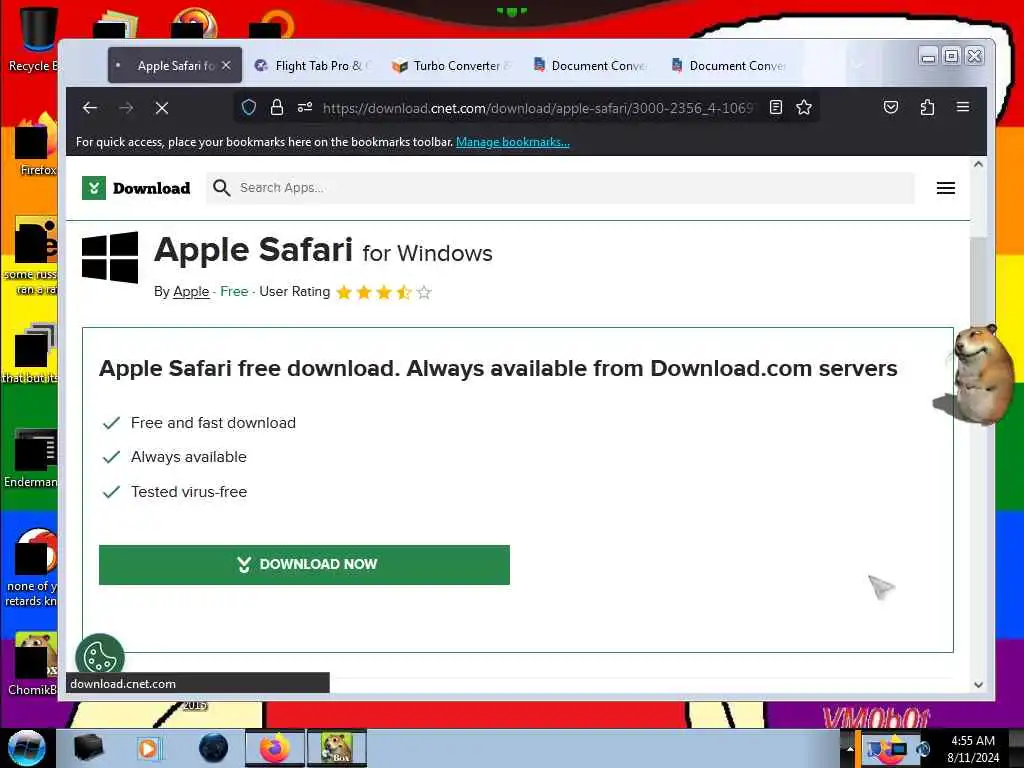
Task: Click the 'Free and fast download' text
Action: 213,423
